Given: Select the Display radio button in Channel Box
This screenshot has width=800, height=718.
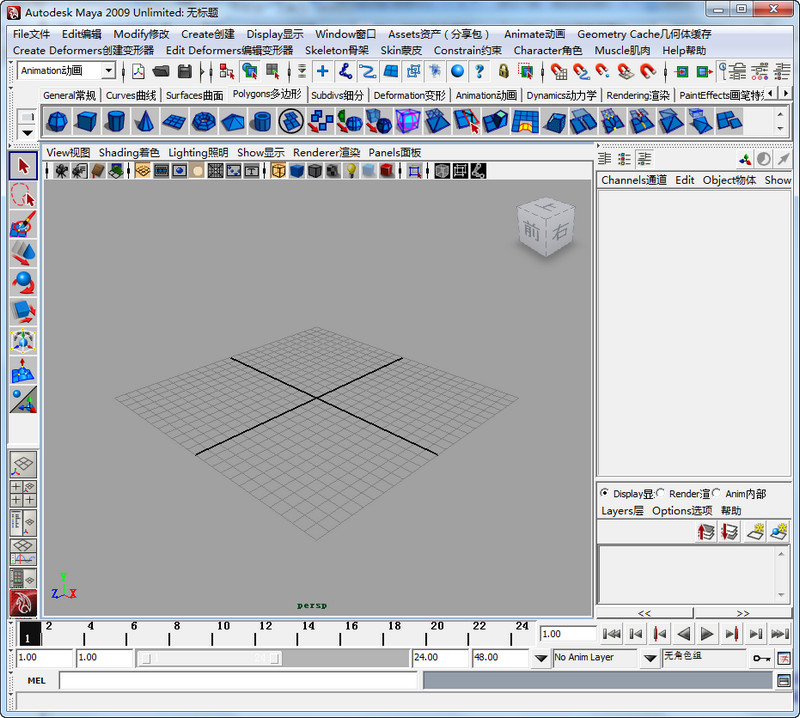Looking at the screenshot, I should coord(605,492).
